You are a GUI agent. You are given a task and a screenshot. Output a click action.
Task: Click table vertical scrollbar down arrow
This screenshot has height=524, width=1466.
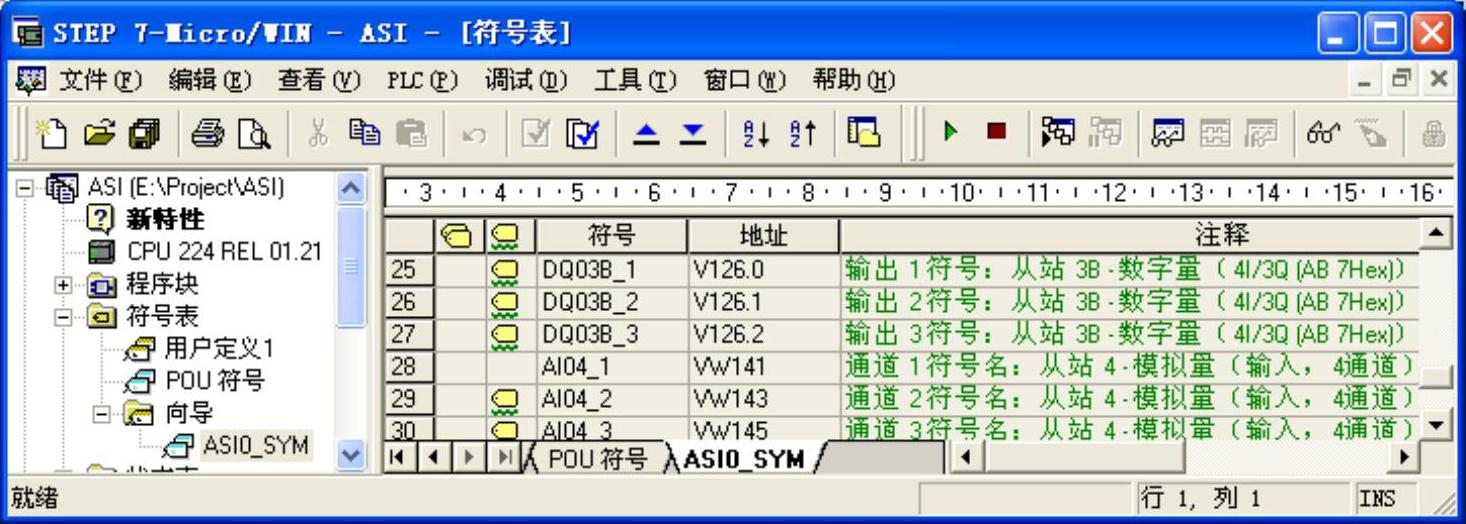tap(1436, 427)
